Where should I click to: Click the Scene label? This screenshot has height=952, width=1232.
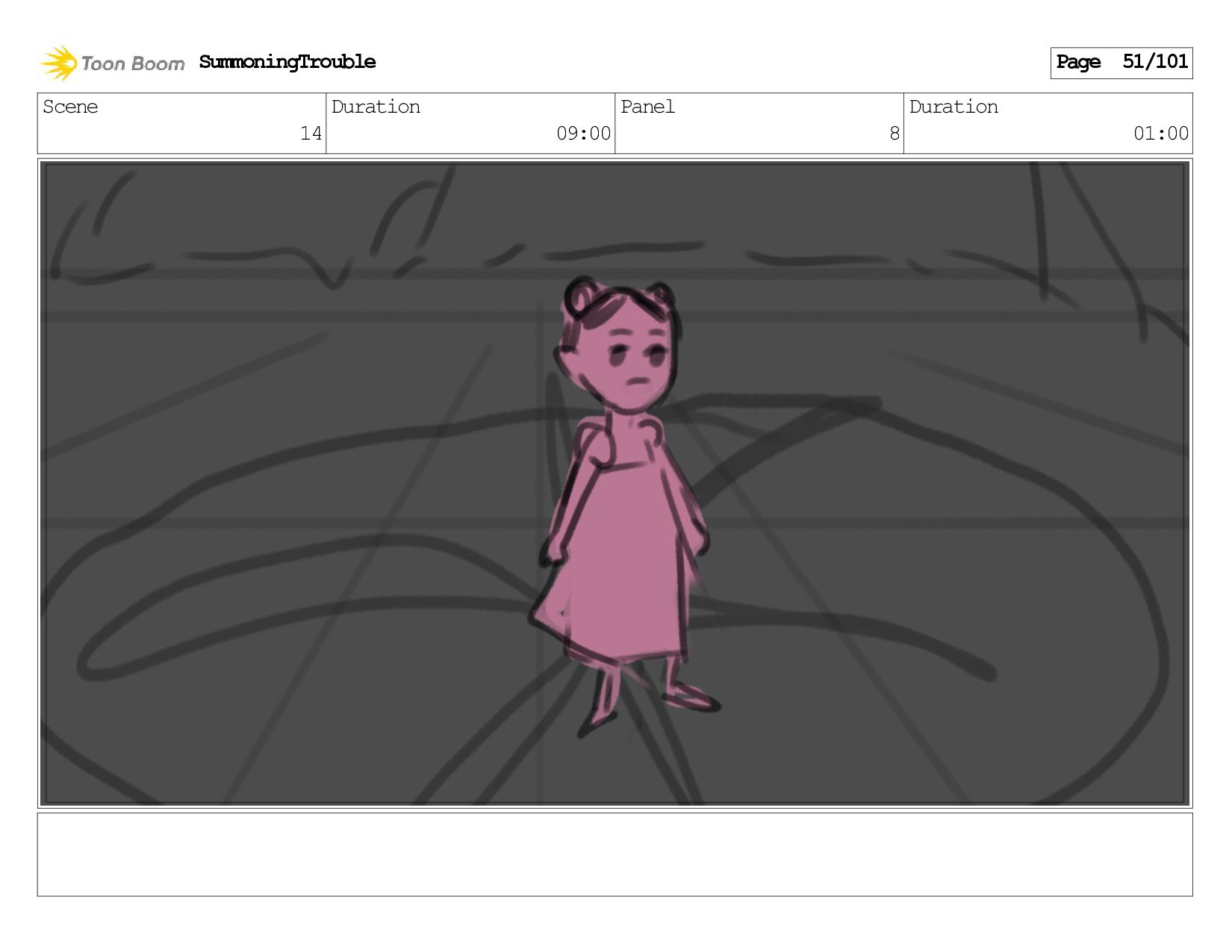point(70,107)
